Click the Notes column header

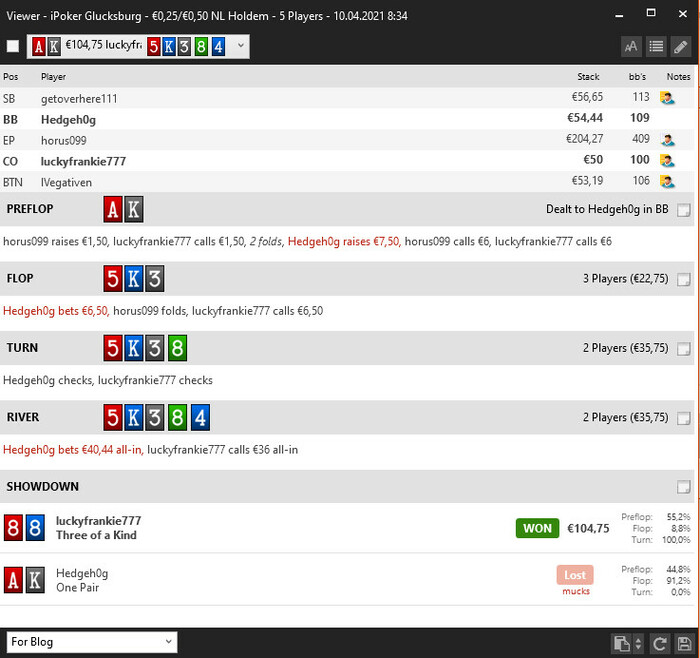679,77
